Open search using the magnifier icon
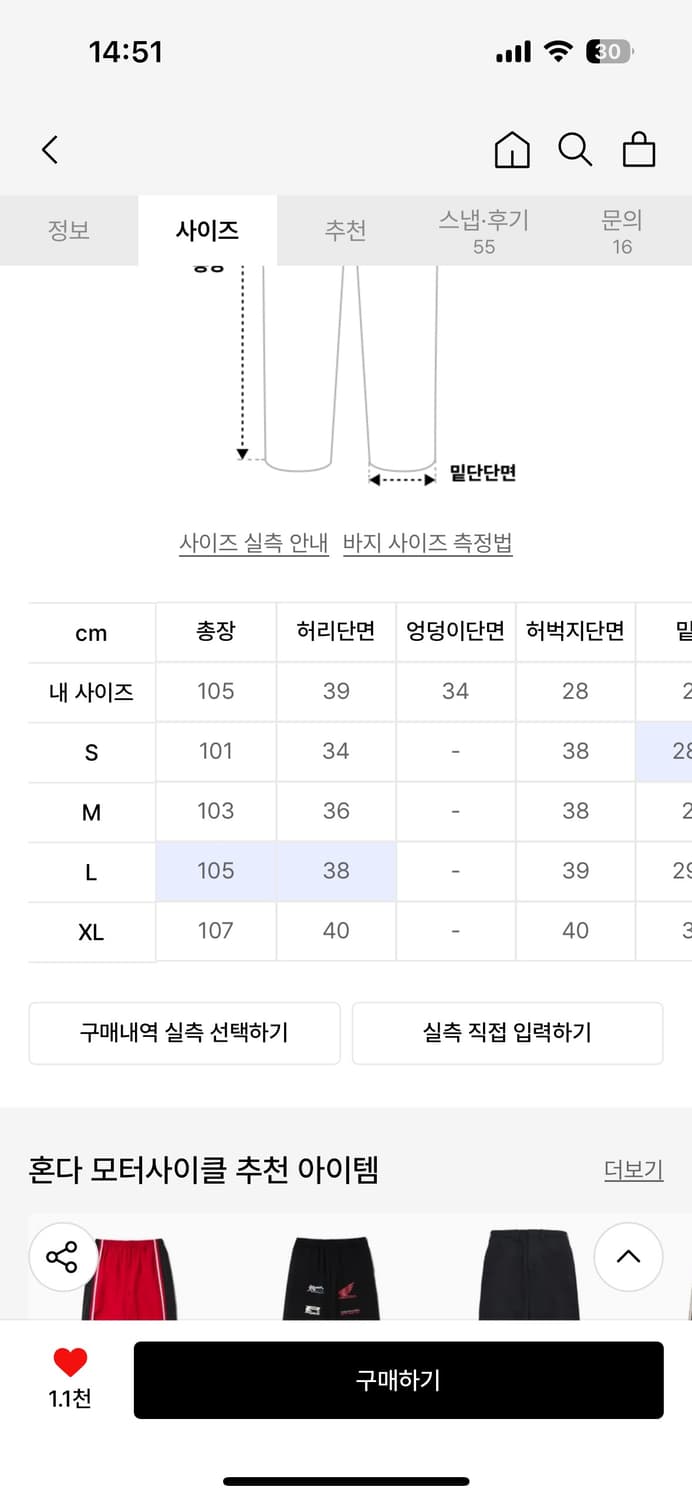The image size is (692, 1500). point(574,149)
